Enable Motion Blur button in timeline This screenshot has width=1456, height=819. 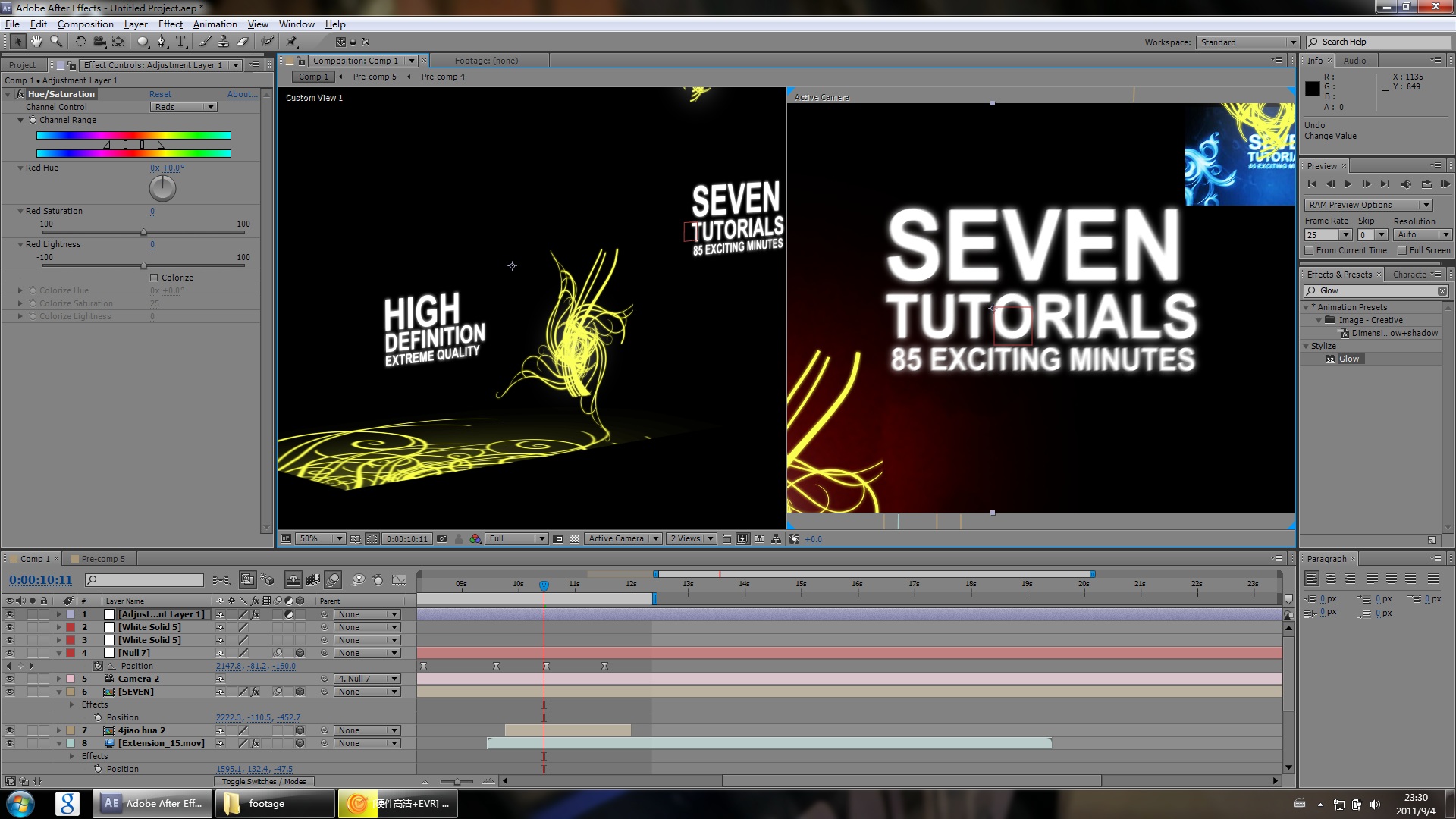(x=333, y=580)
